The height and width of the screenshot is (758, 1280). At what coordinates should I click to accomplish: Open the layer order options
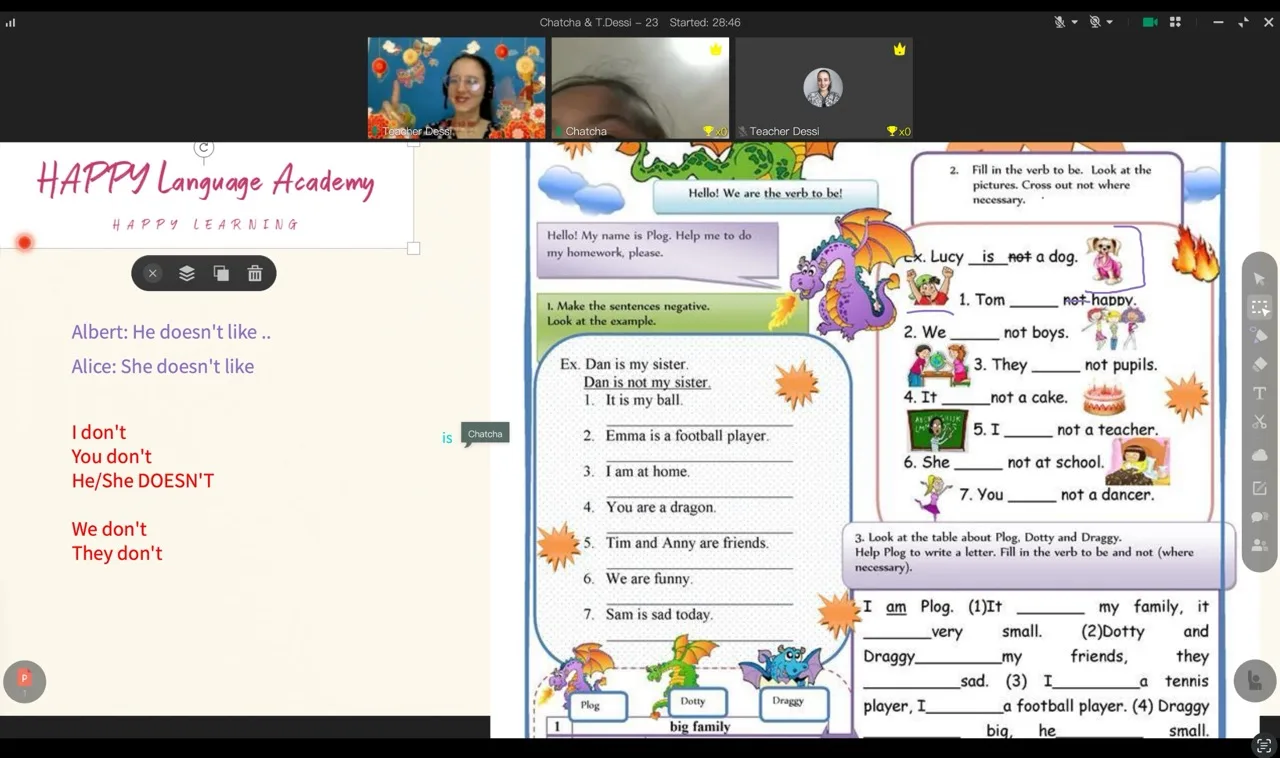coord(187,273)
